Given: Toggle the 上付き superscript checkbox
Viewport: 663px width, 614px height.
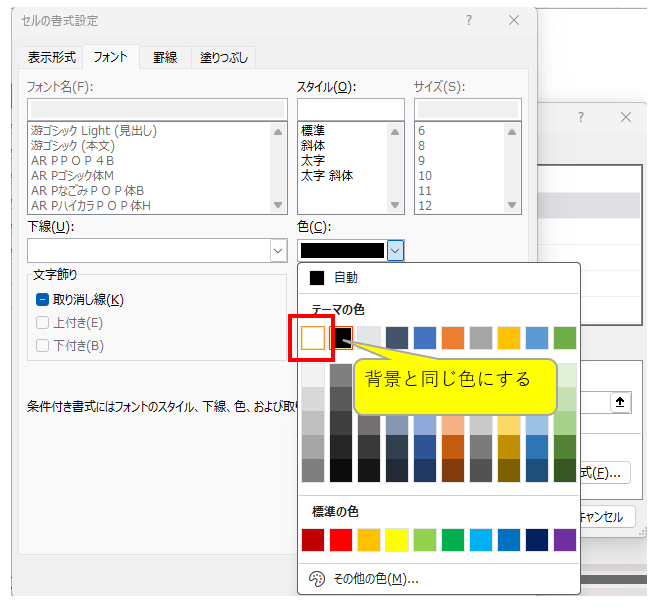Looking at the screenshot, I should point(43,322).
